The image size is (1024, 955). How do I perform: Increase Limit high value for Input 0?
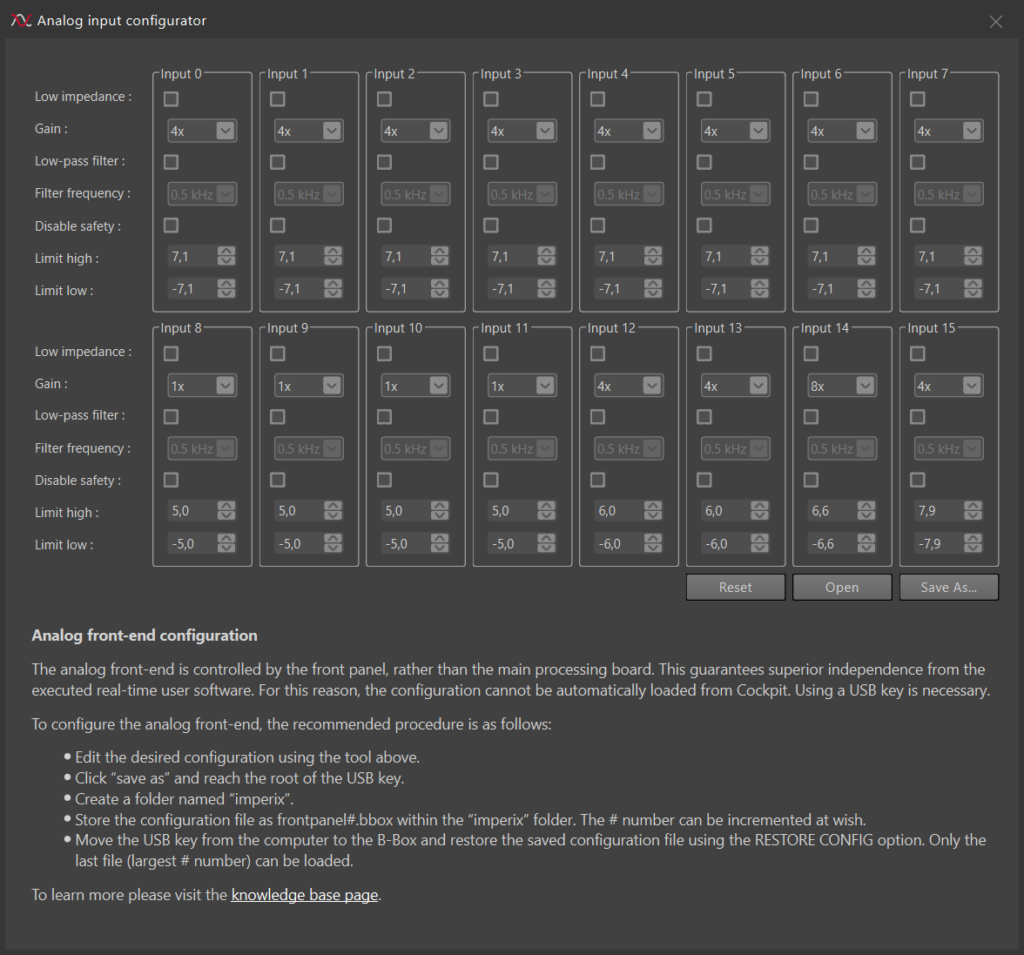pos(226,253)
